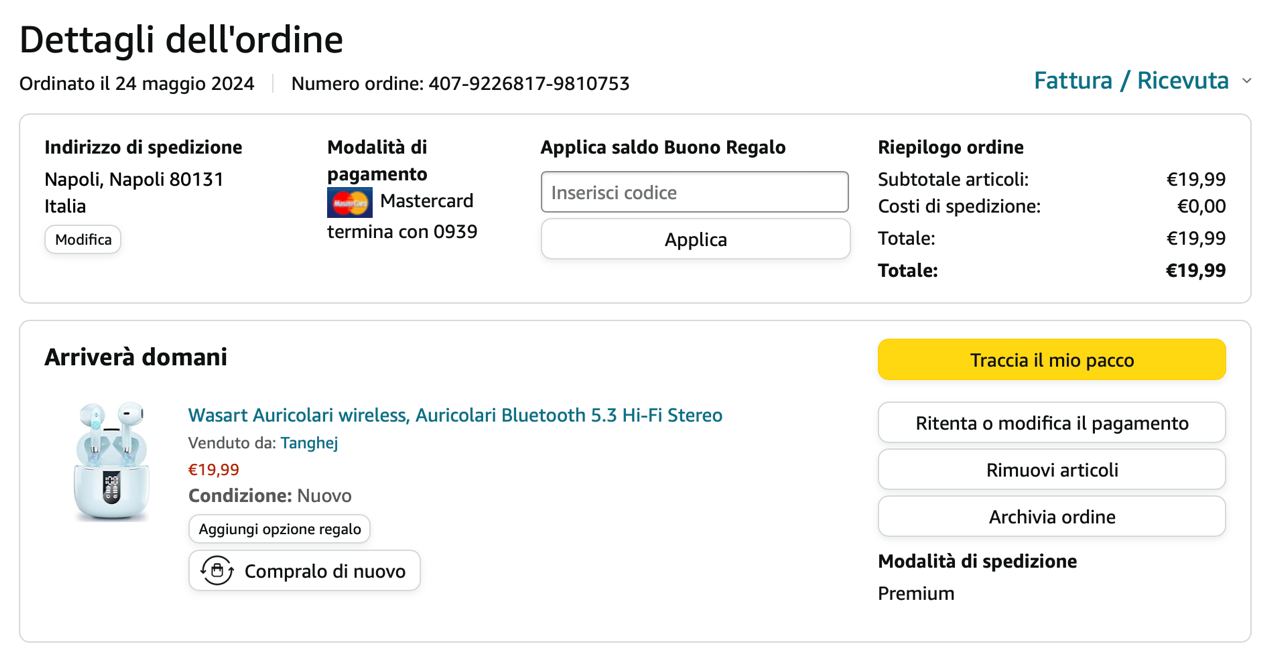The width and height of the screenshot is (1280, 665).
Task: Click the buy-again icon beside Compralo di nuovo
Action: [x=217, y=571]
